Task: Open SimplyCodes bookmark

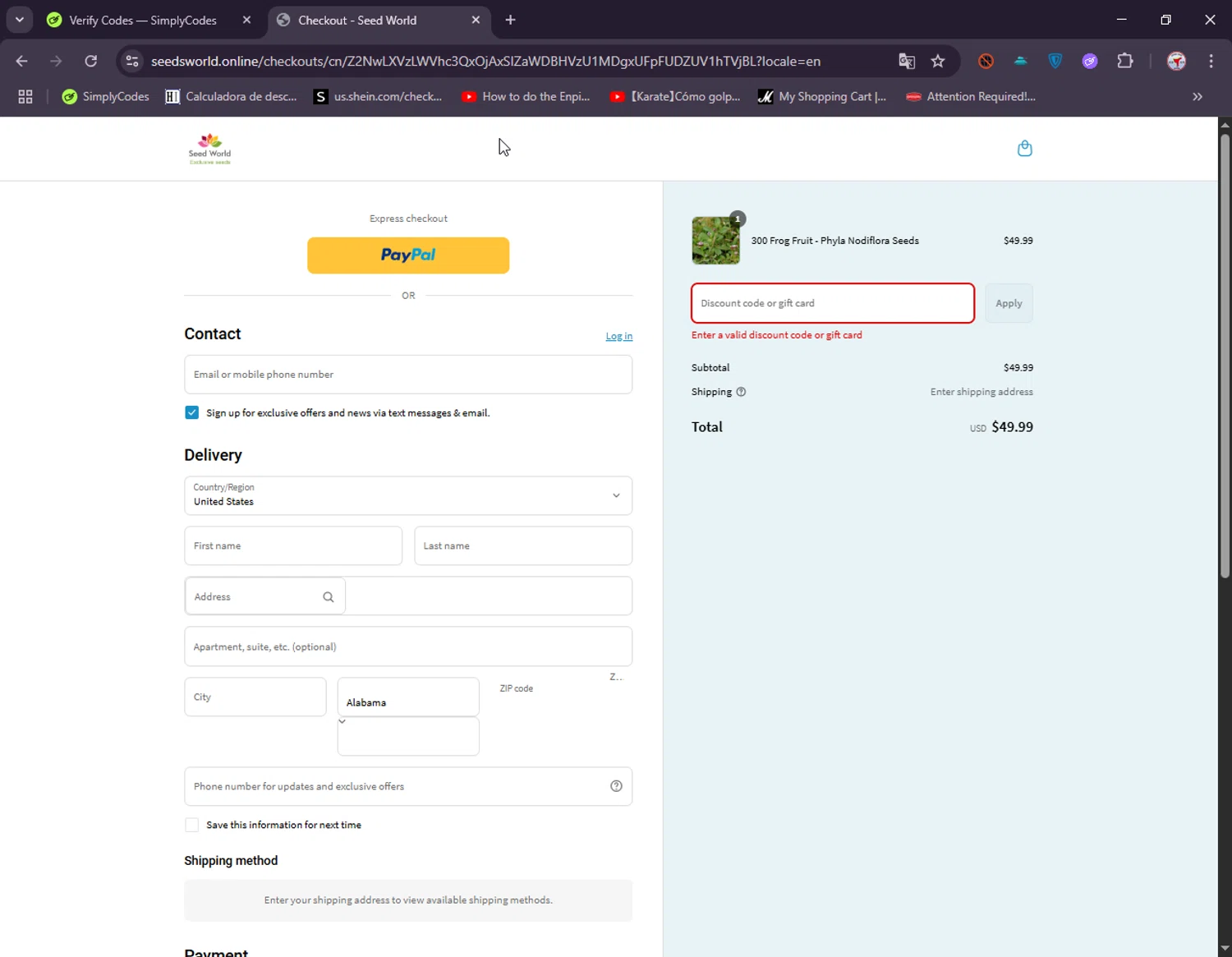Action: click(x=106, y=97)
